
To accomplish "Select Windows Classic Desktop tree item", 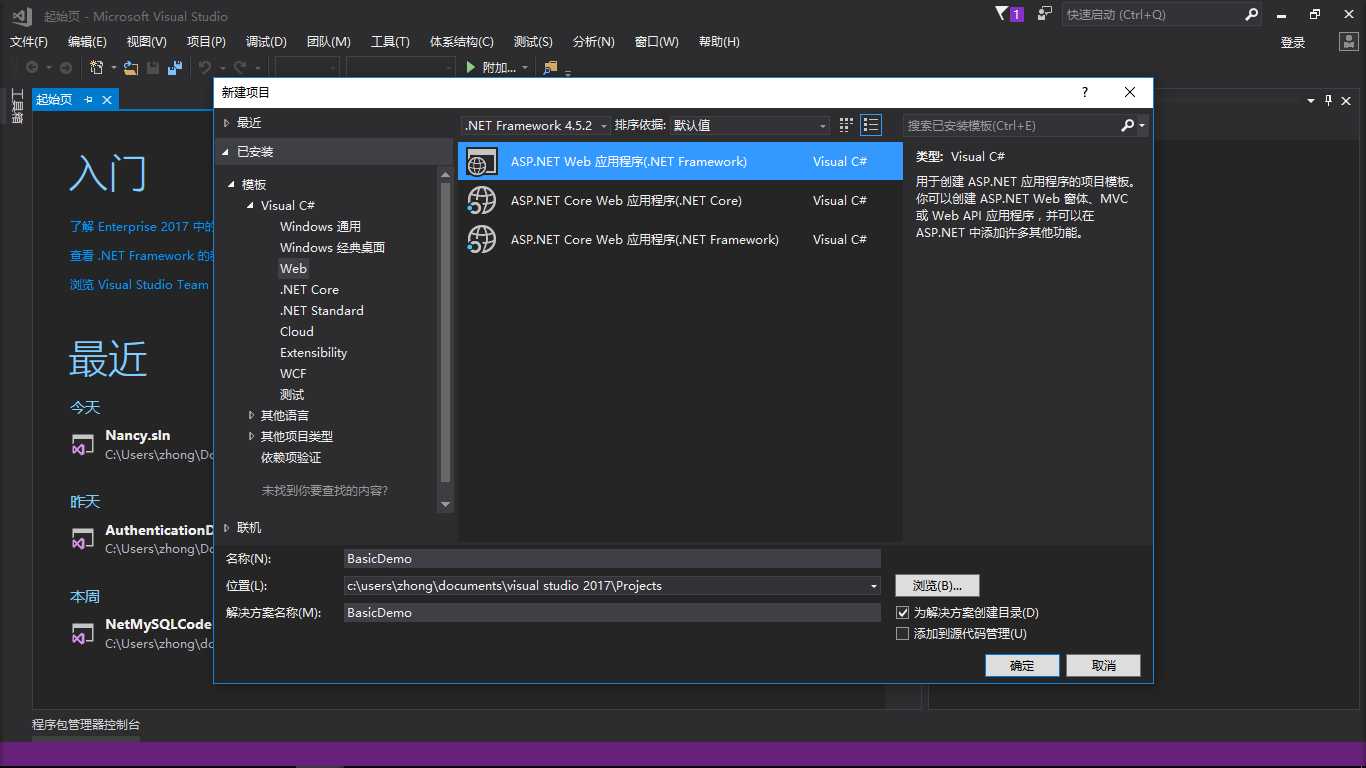I will tap(332, 247).
